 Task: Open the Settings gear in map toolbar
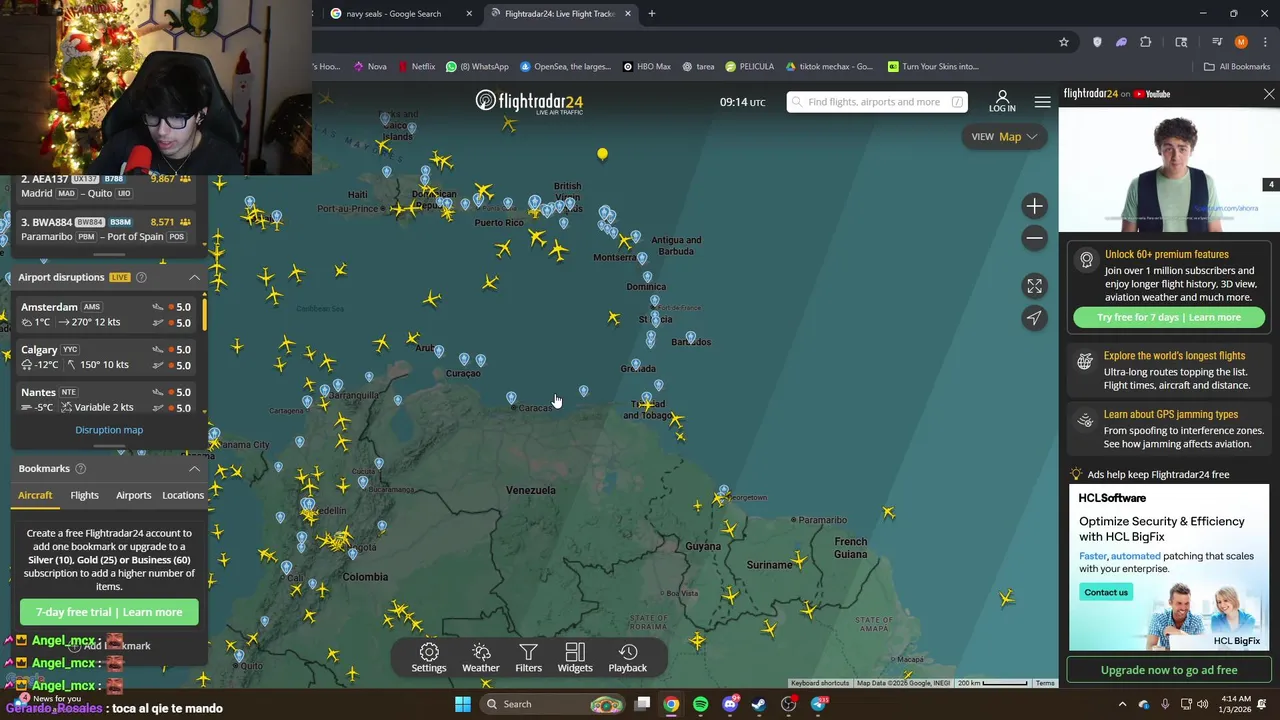(429, 658)
